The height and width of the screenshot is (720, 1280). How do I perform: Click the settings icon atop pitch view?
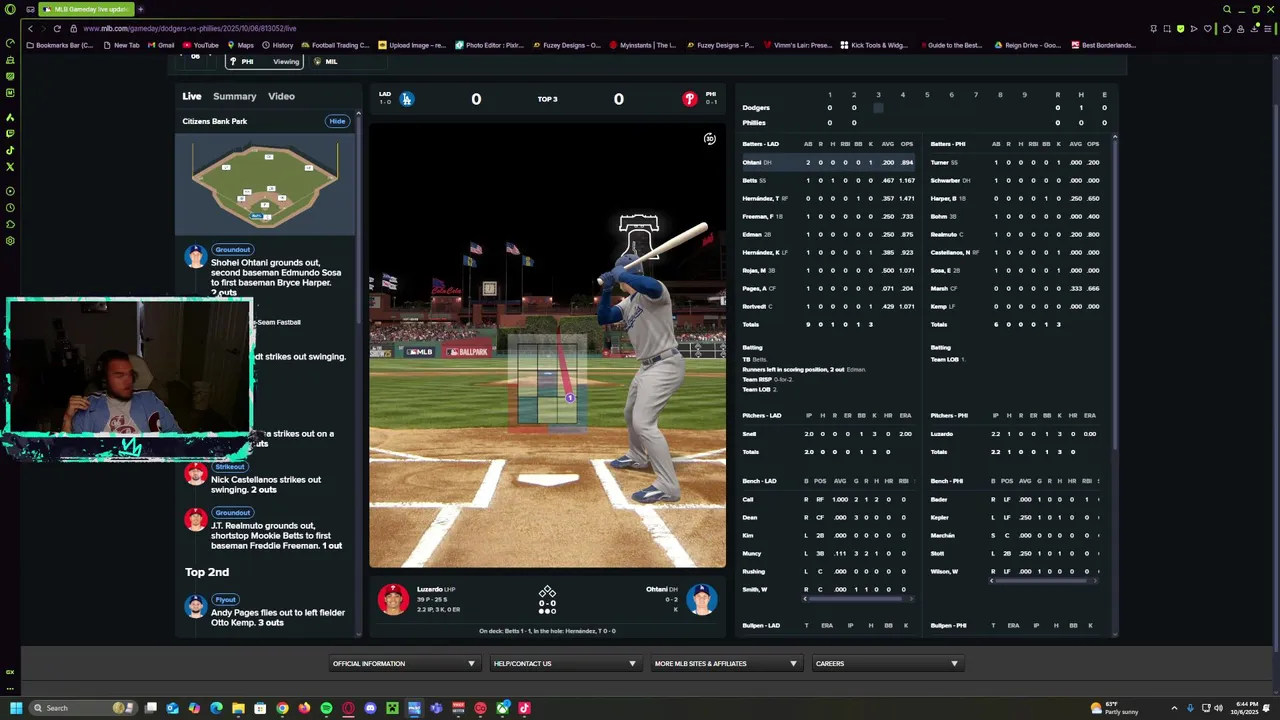point(709,139)
